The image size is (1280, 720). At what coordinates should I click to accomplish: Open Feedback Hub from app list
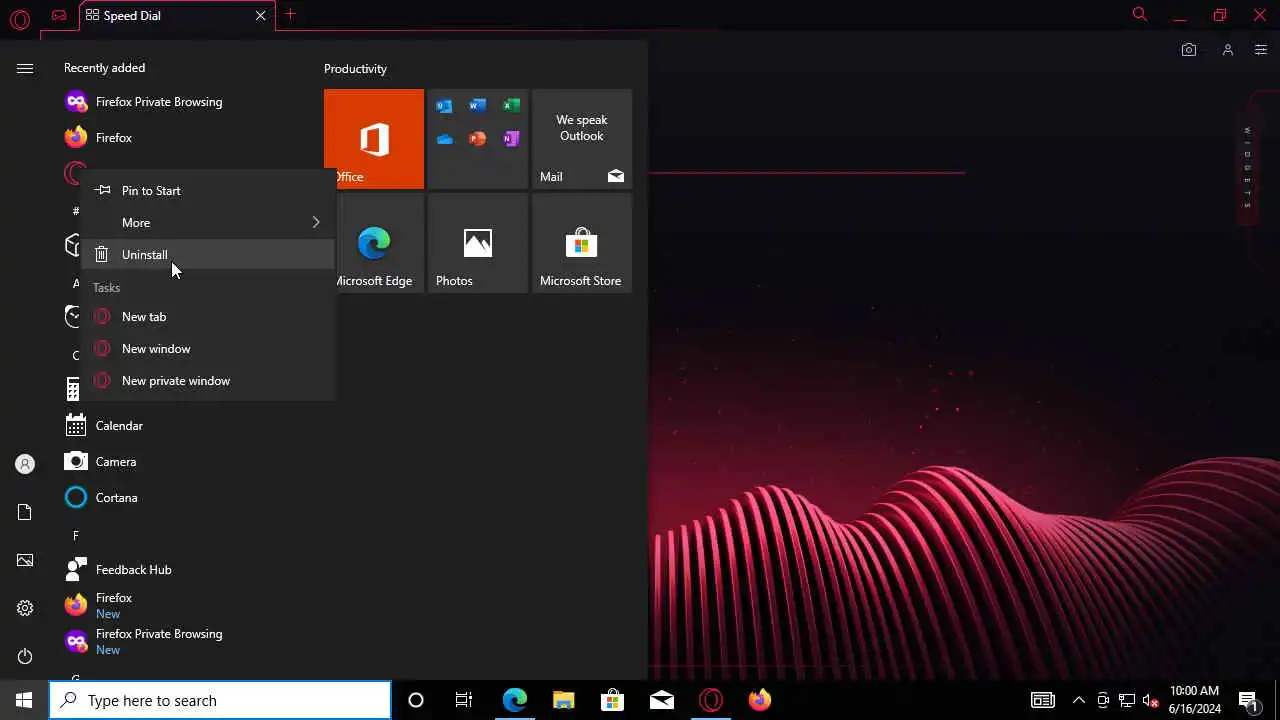[x=118, y=570]
